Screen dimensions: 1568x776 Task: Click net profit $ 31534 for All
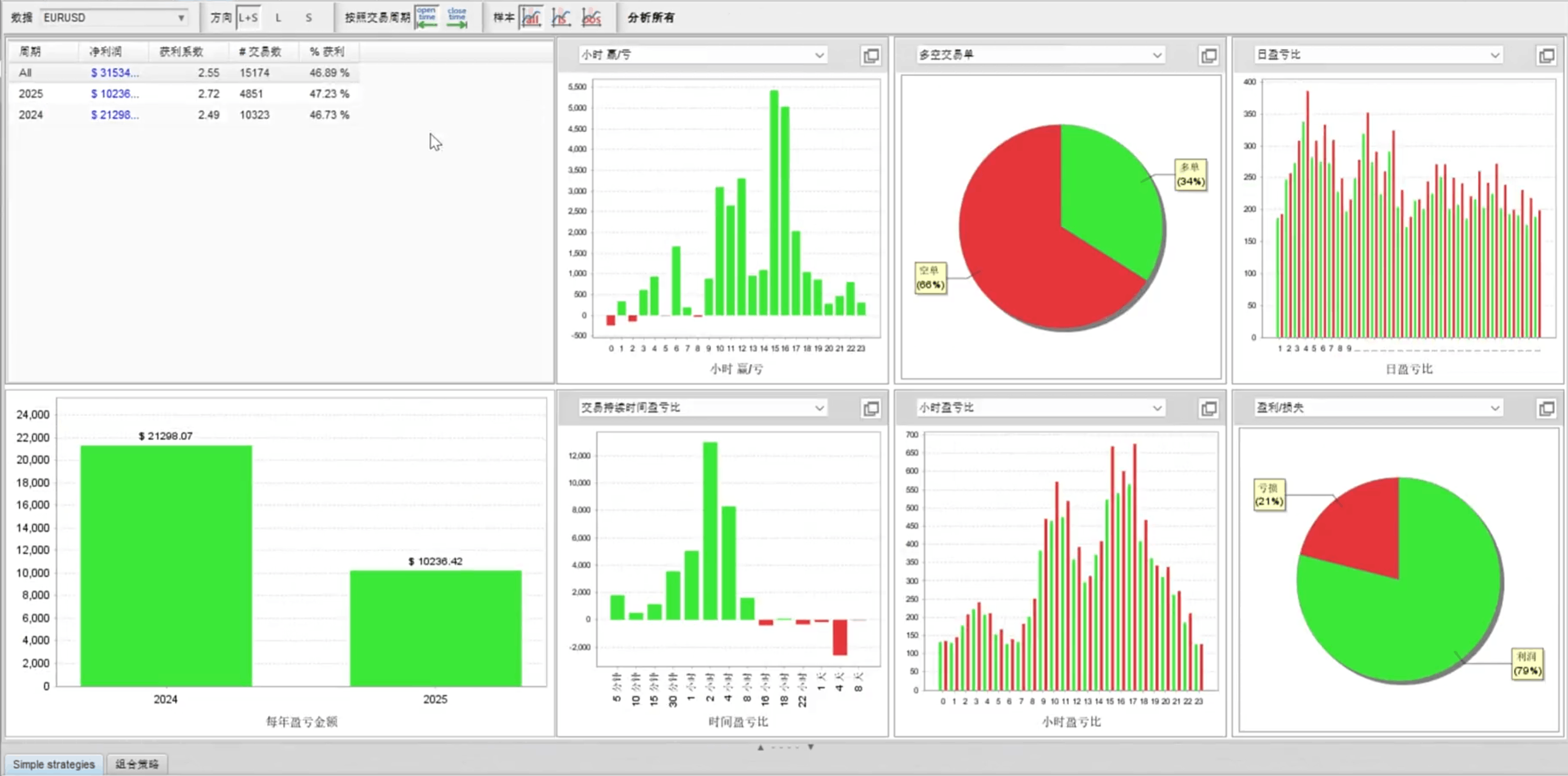pos(115,73)
